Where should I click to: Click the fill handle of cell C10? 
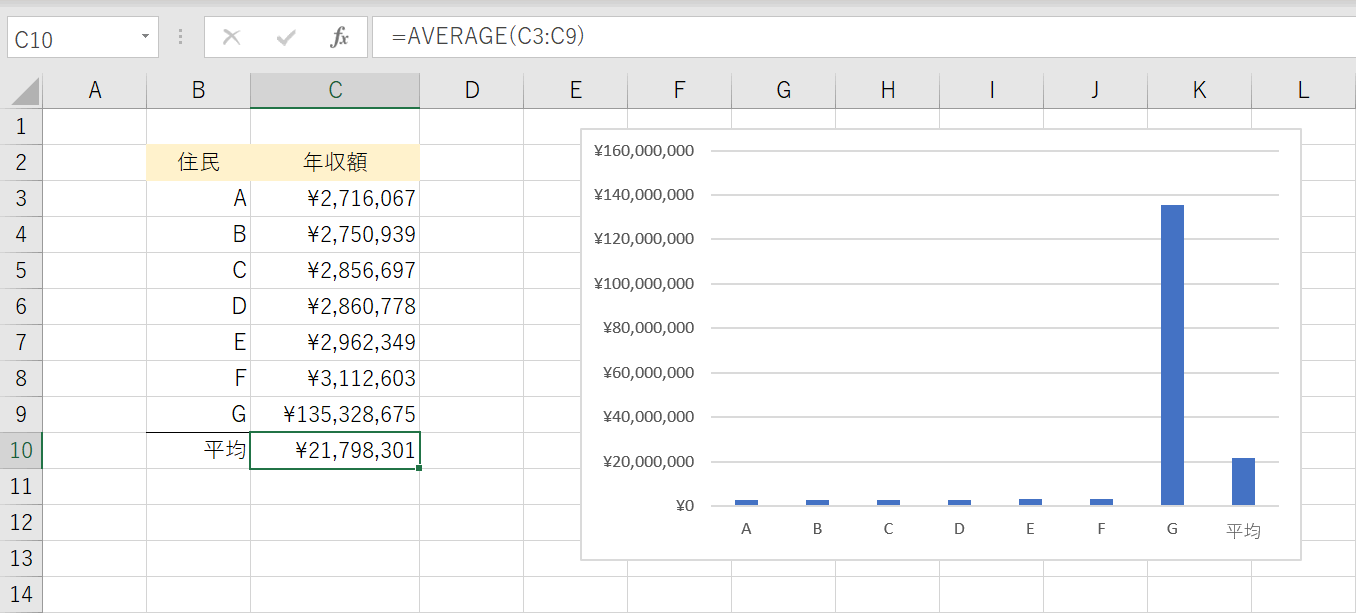click(418, 468)
